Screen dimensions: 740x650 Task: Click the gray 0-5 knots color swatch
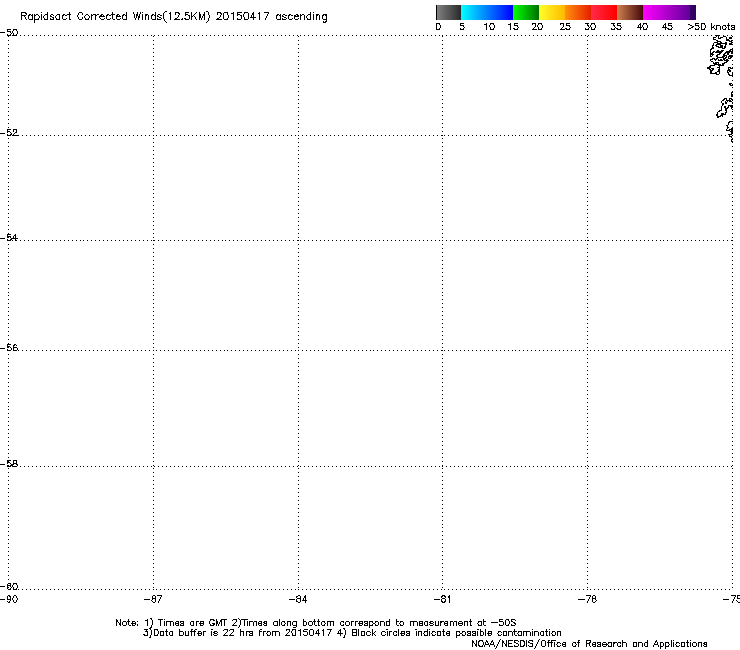click(448, 12)
